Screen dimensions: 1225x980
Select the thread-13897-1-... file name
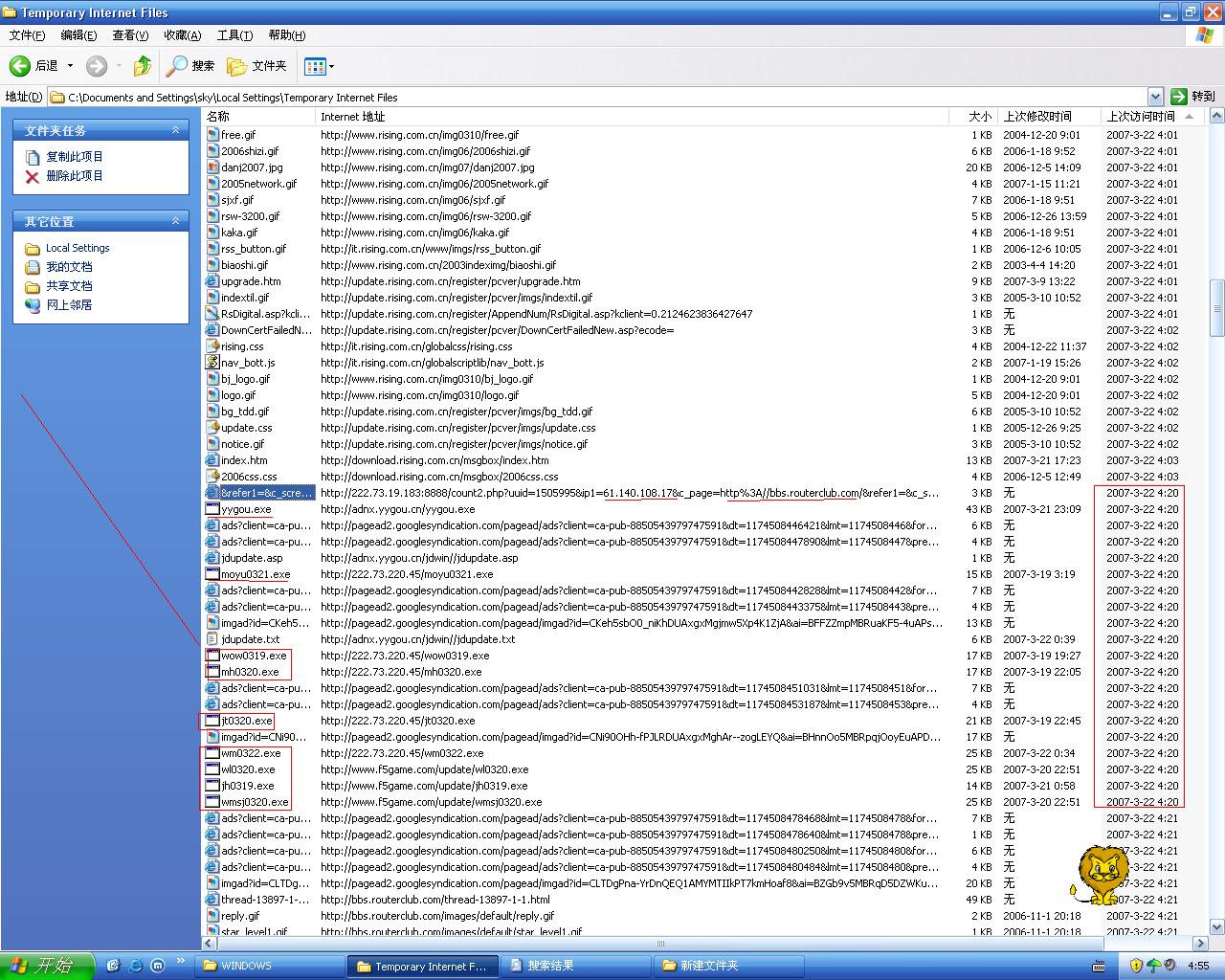(x=265, y=900)
